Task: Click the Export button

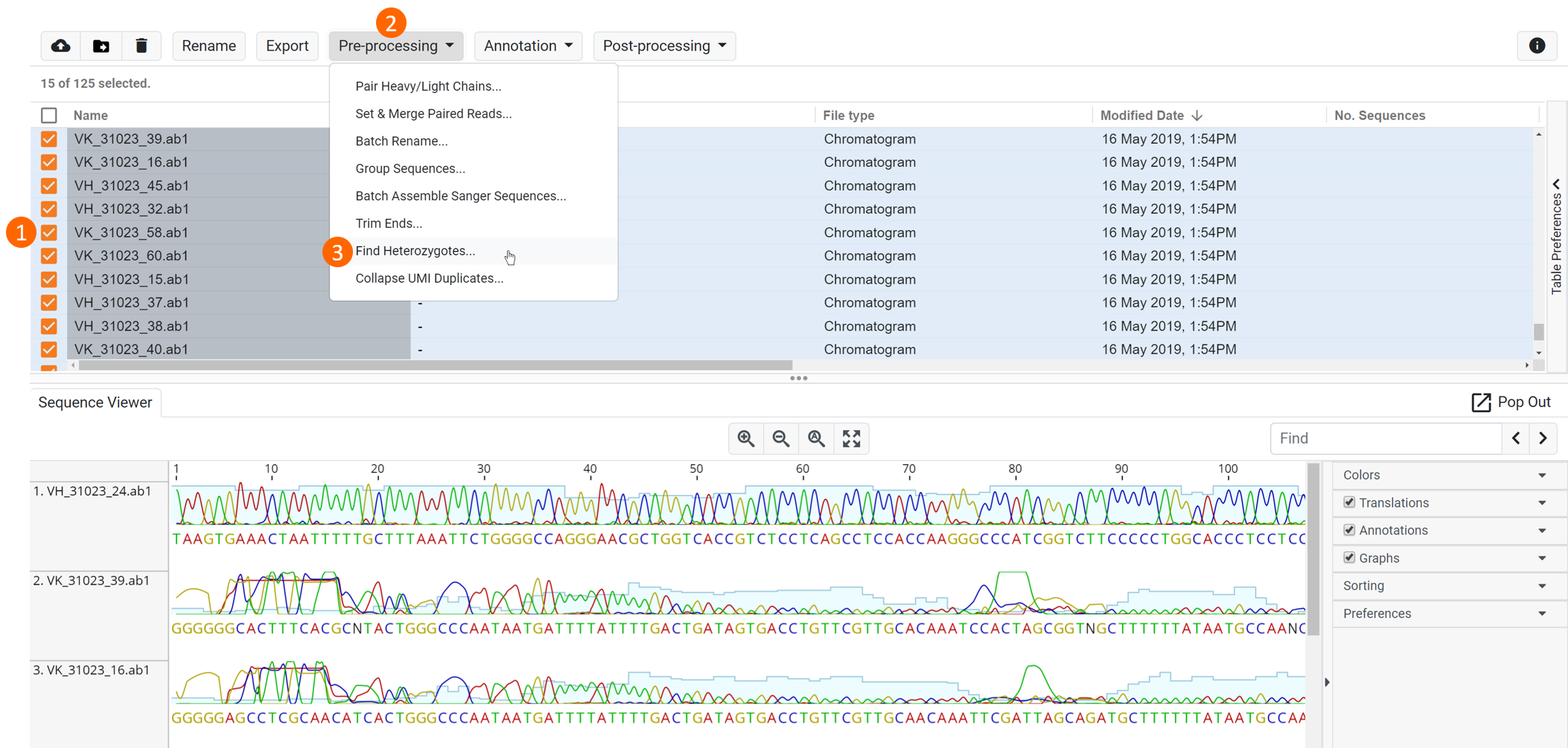Action: tap(287, 46)
